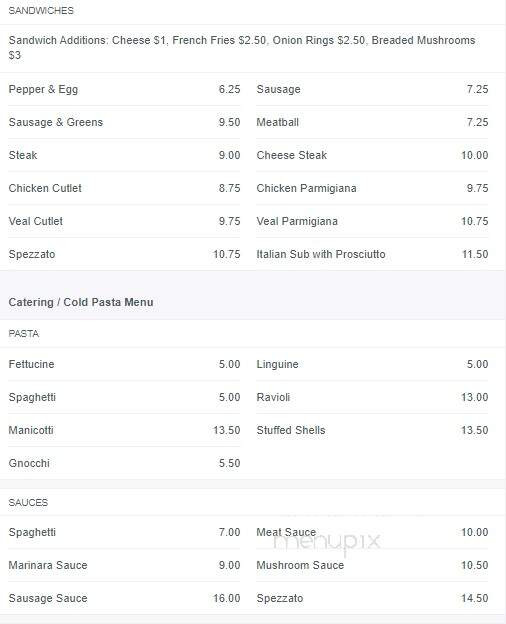Select the SANDWICHES section header

[x=41, y=11]
